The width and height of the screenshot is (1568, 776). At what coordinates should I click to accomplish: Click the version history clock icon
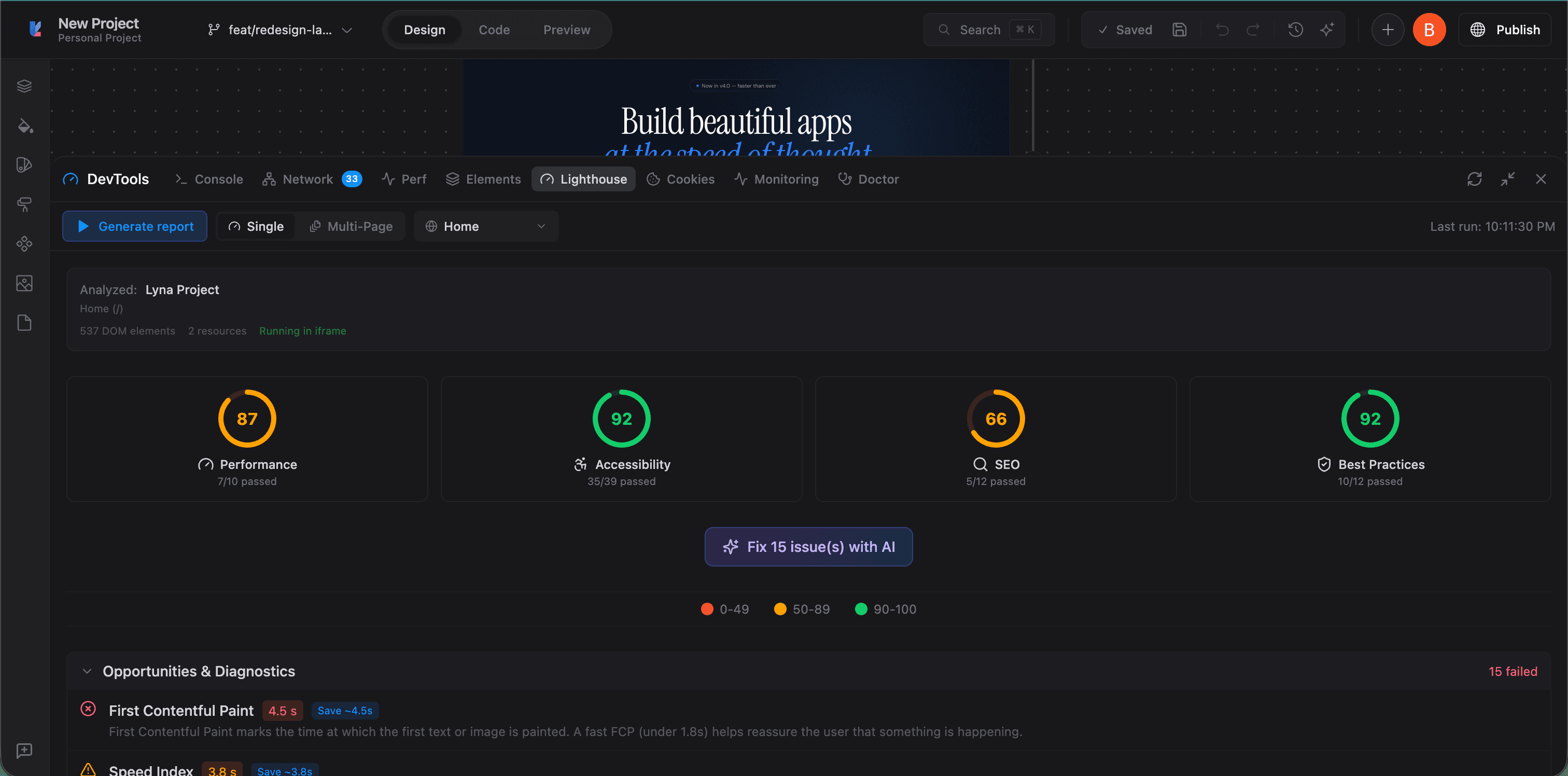(x=1295, y=30)
